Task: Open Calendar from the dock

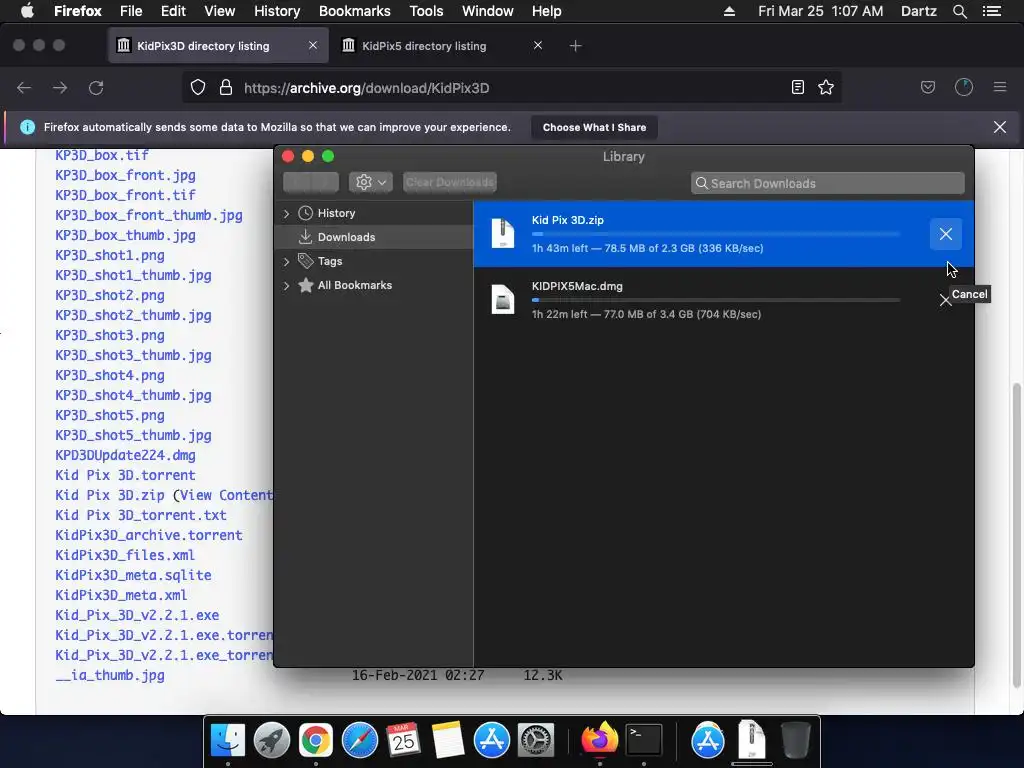Action: click(x=403, y=741)
